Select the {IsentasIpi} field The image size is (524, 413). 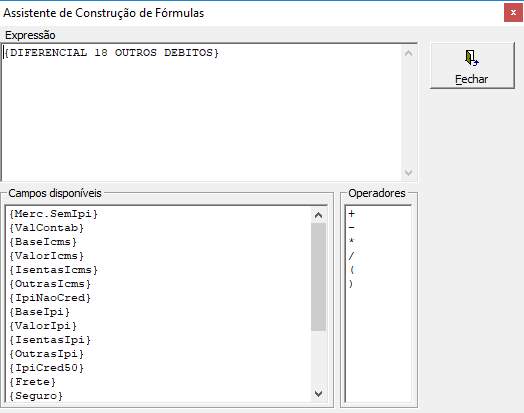click(50, 340)
